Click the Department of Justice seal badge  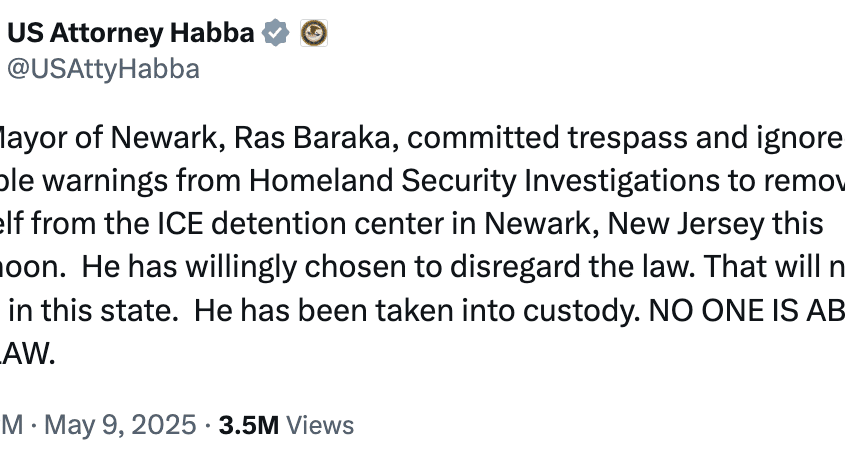(314, 33)
